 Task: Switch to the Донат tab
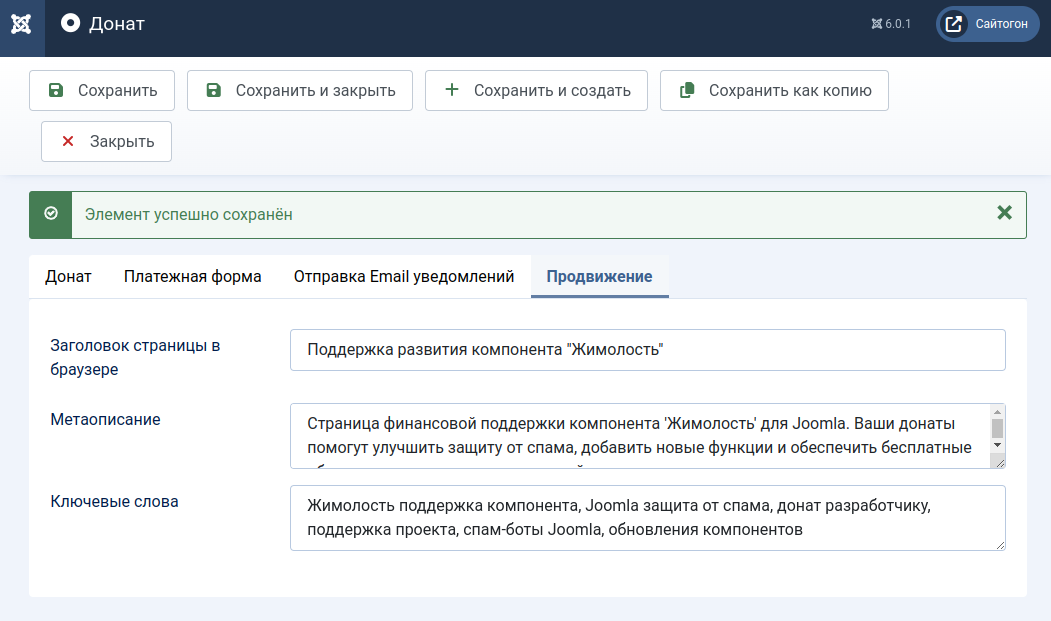68,277
